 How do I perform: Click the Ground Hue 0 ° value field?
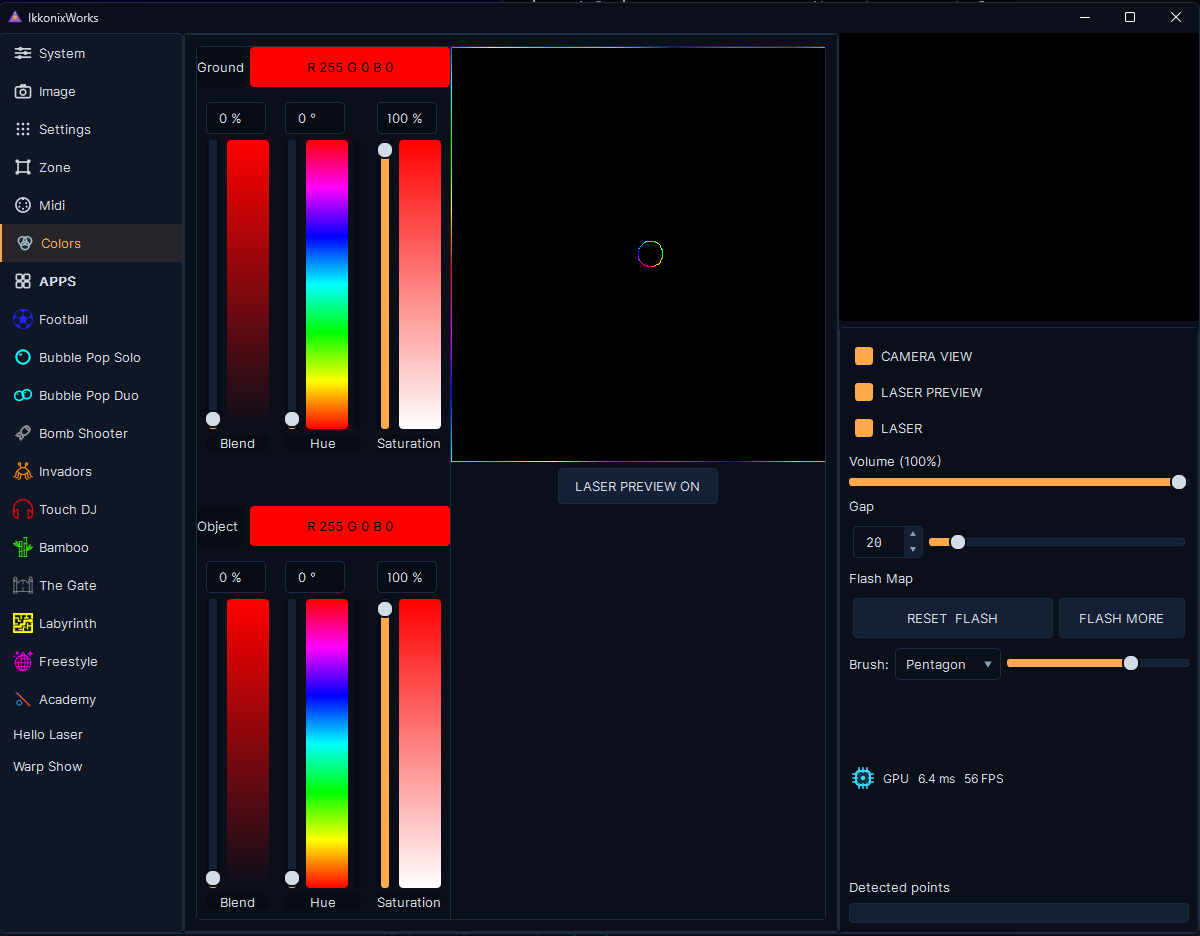click(315, 118)
